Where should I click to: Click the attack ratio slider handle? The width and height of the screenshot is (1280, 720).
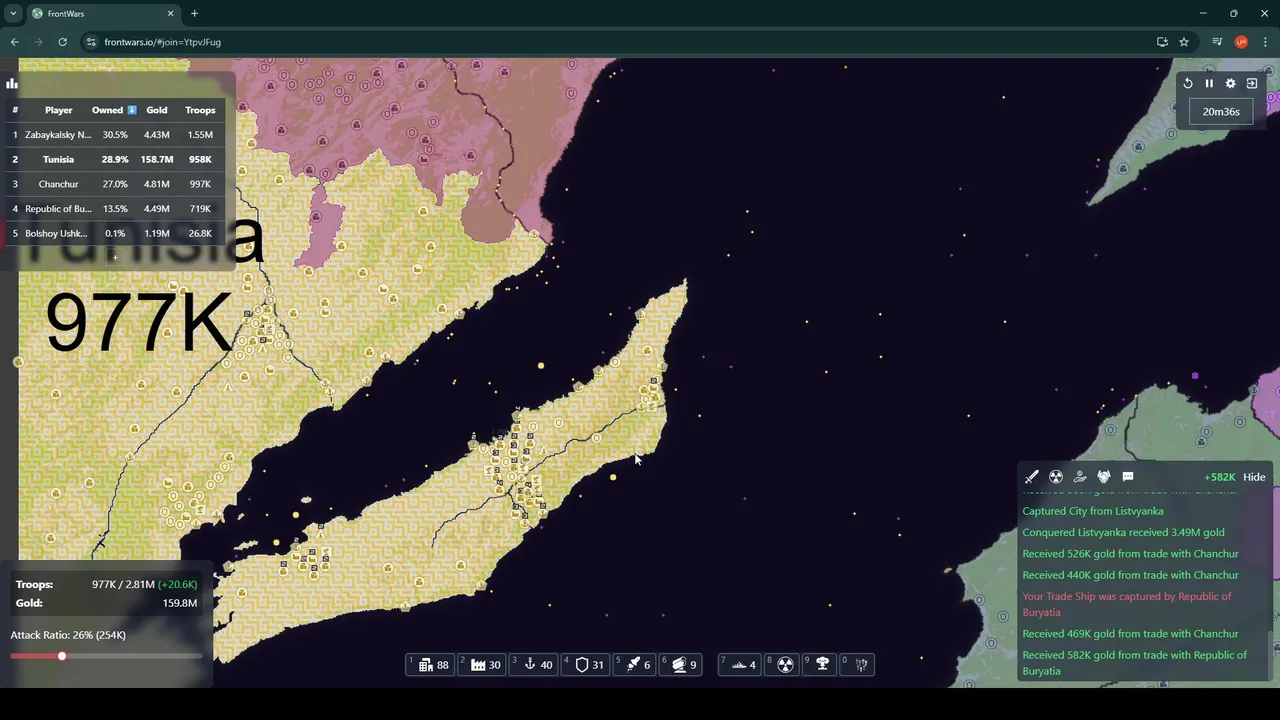point(62,656)
